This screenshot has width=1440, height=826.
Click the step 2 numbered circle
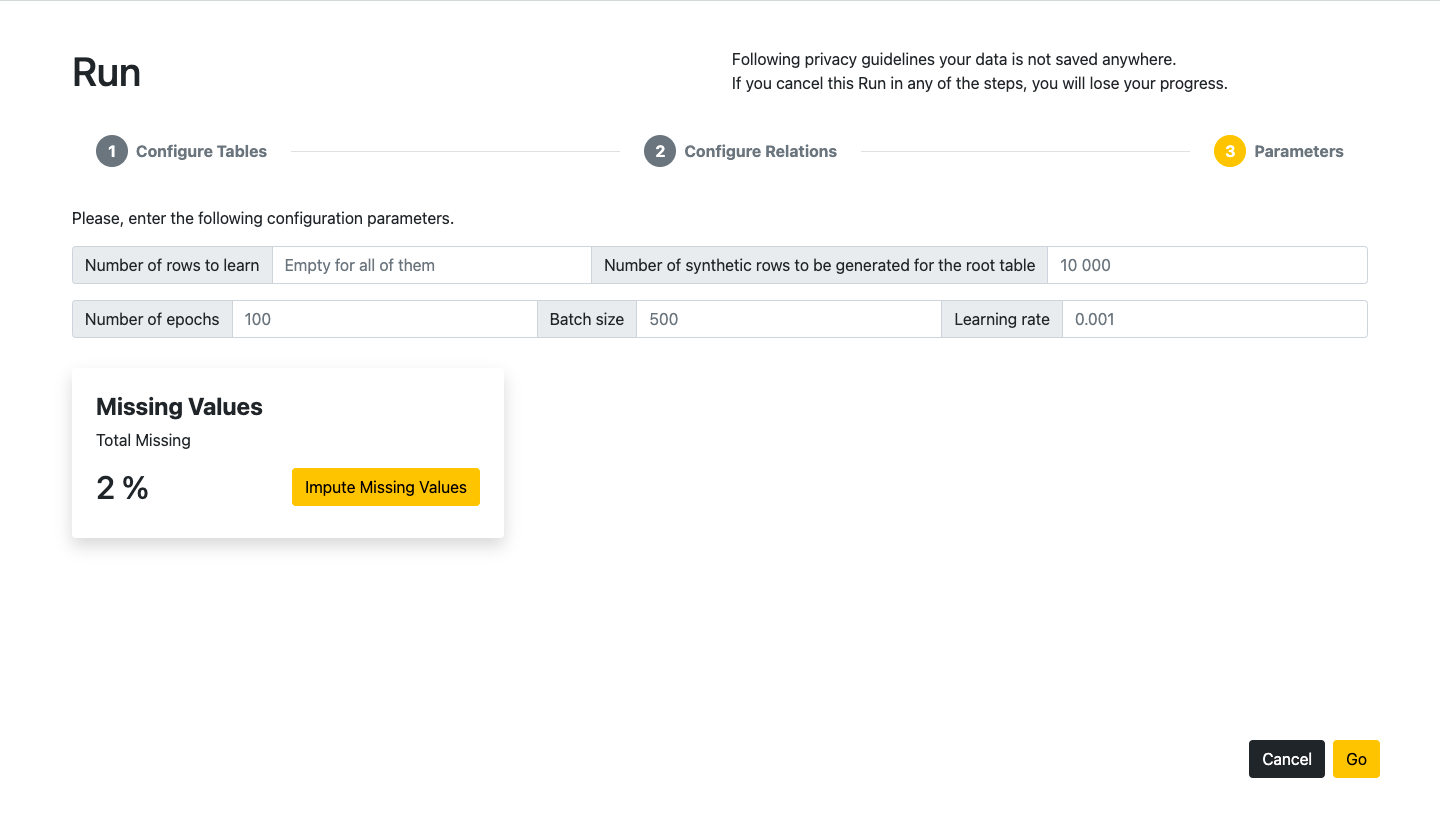tap(660, 152)
